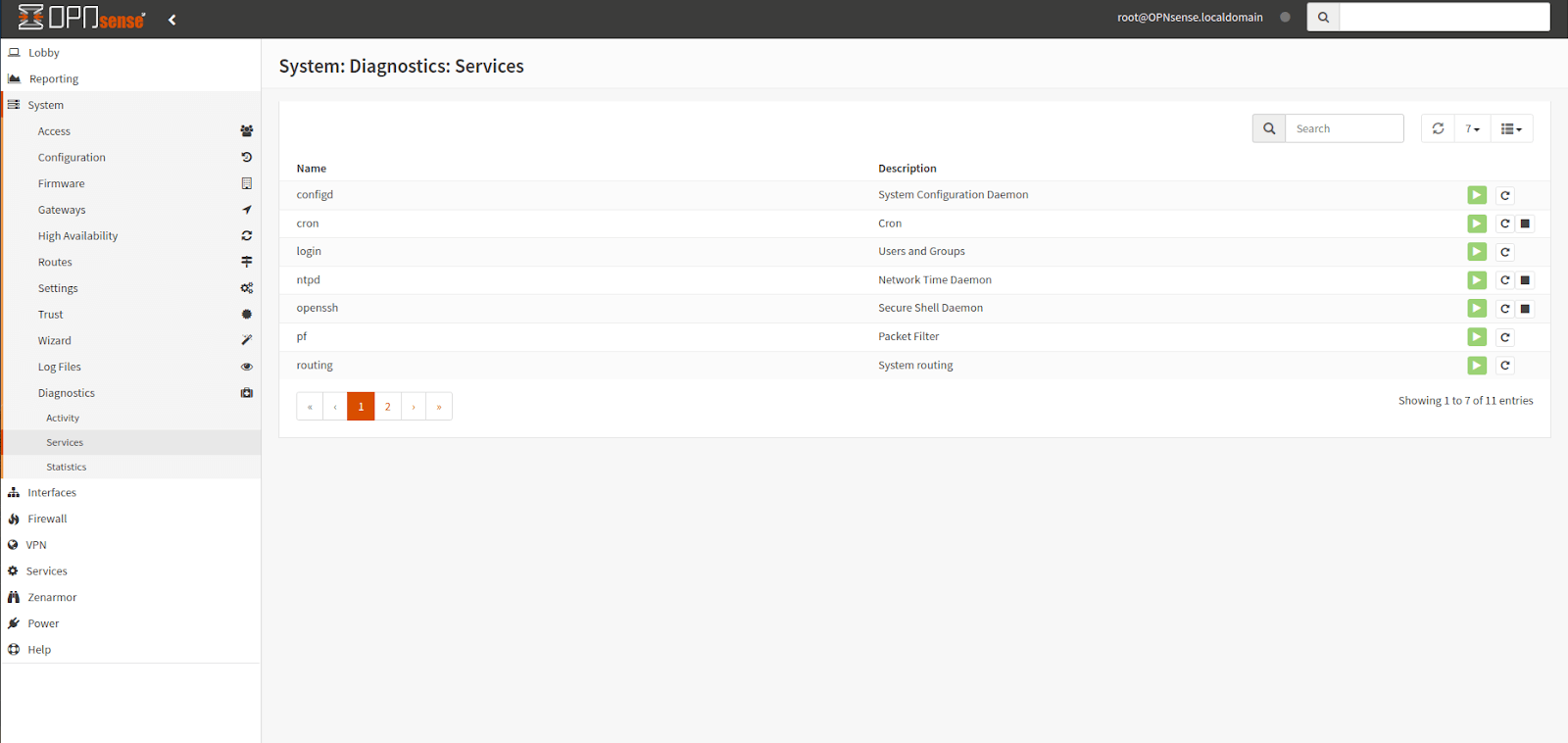The image size is (1568, 743).
Task: Focus the top quick-navigation search field
Action: [x=1445, y=17]
